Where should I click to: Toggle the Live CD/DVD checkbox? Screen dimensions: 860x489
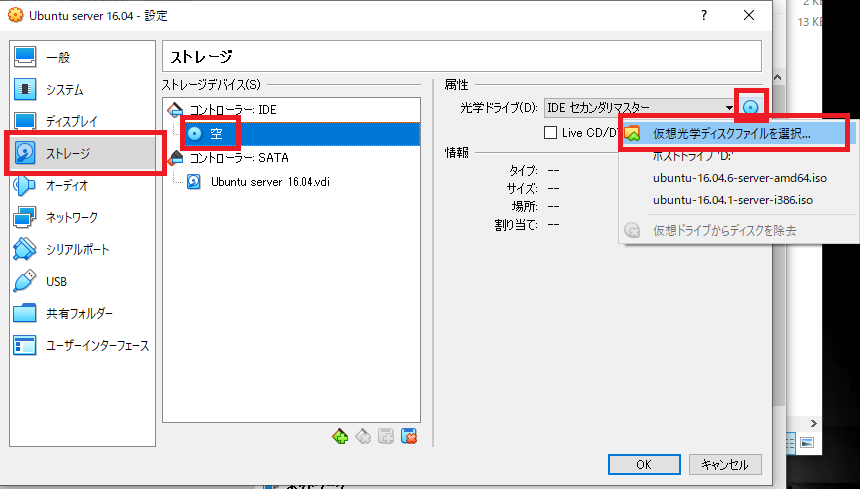click(x=550, y=133)
